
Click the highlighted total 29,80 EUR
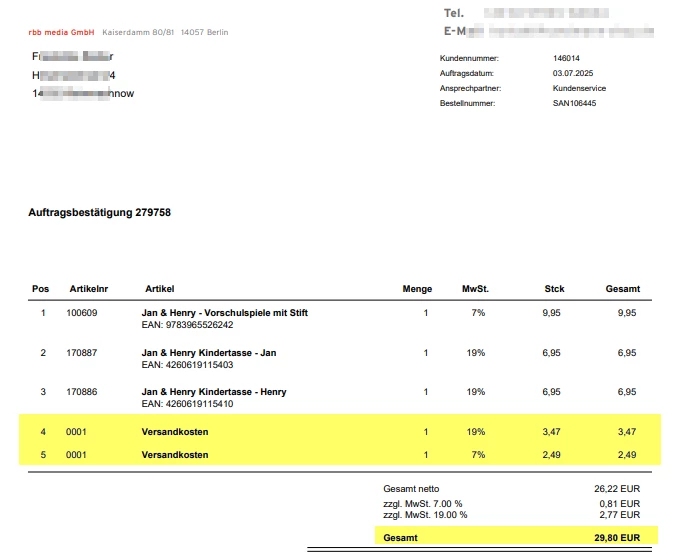[617, 538]
